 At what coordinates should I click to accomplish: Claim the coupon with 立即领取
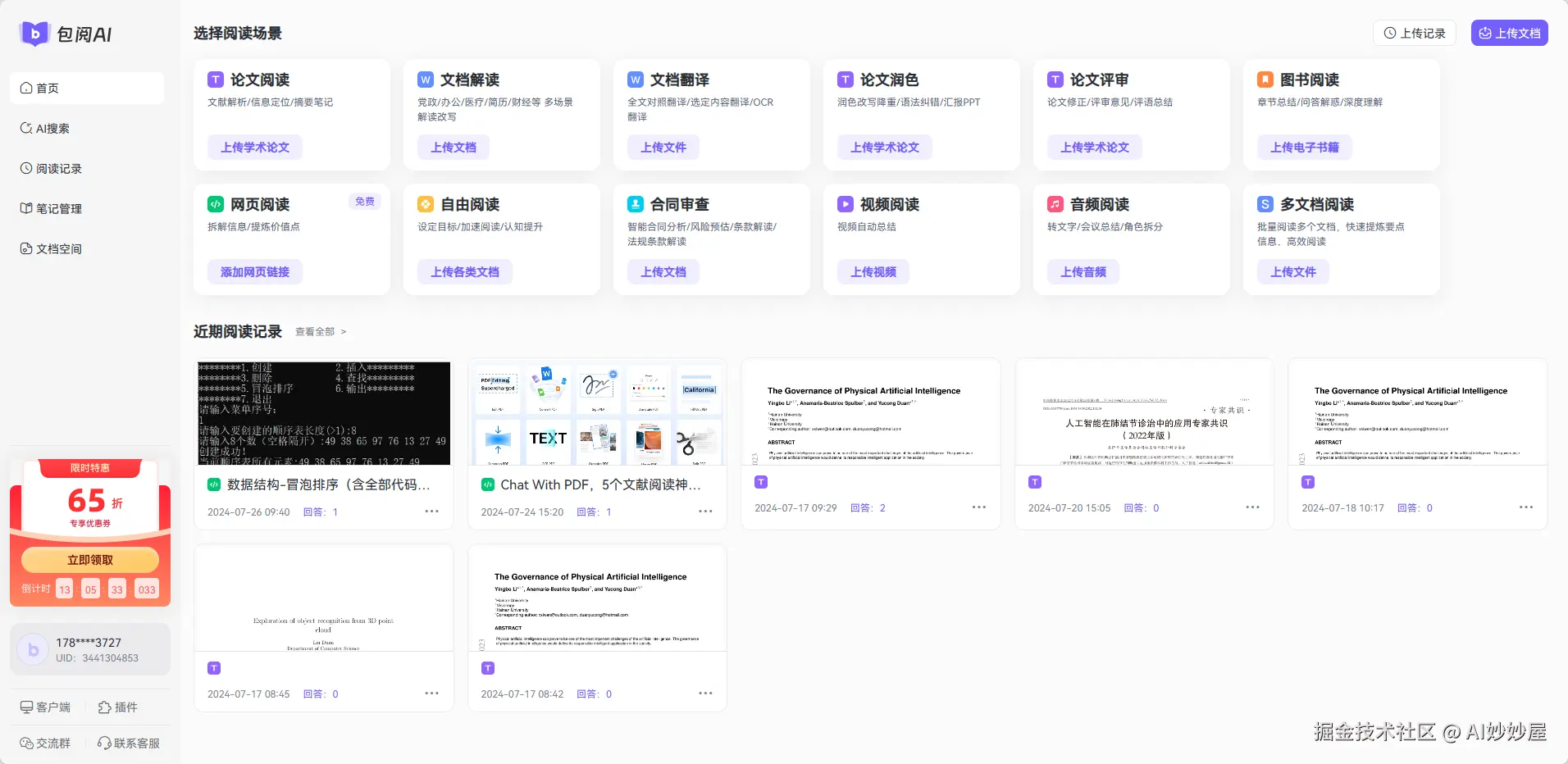point(90,560)
